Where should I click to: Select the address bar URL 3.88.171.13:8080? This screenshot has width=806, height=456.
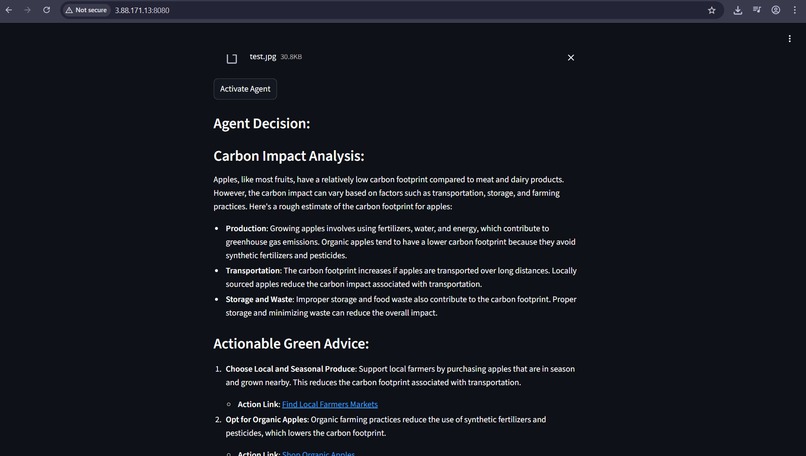(142, 10)
